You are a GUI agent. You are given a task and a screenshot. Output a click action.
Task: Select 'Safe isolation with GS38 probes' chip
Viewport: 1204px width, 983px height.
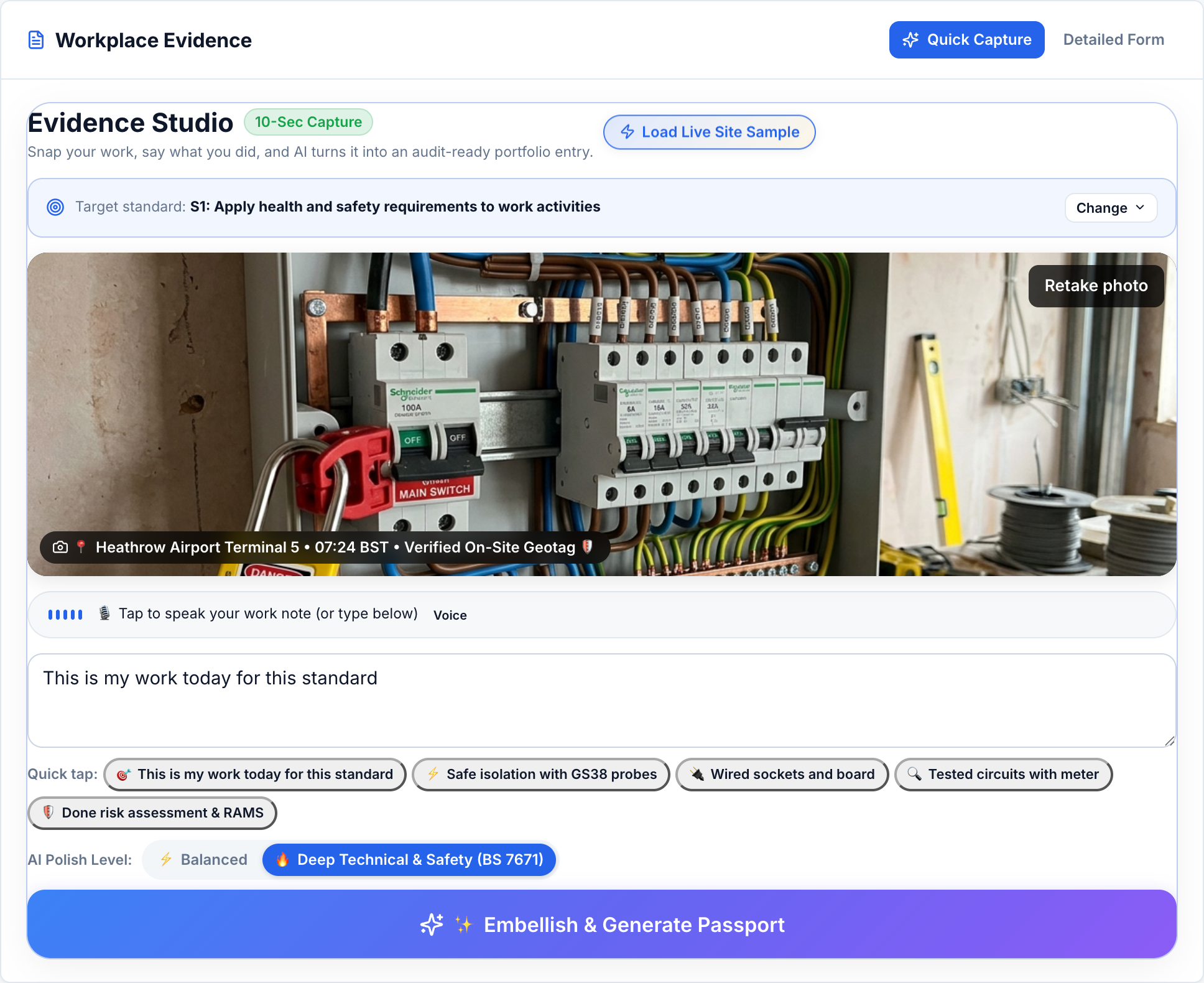(541, 775)
